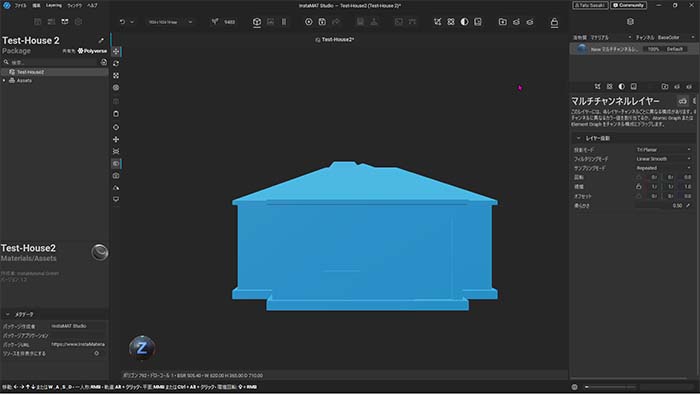The image size is (700, 394).
Task: Click the Test-House2* viewport tab
Action: (x=335, y=40)
